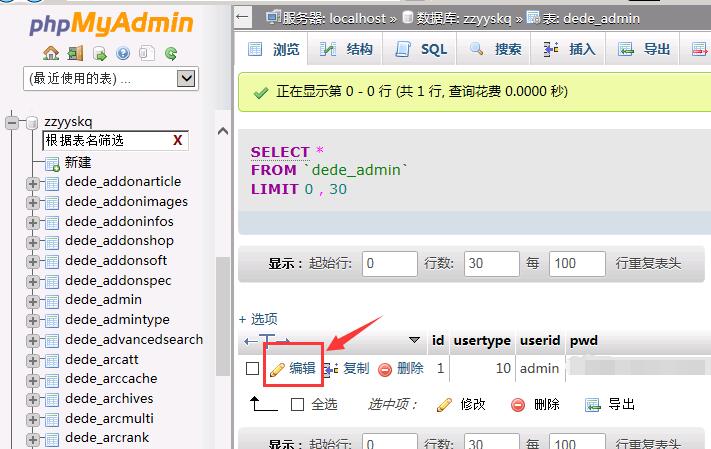This screenshot has width=711, height=449.
Task: Open dede_archives table in tree
Action: click(109, 398)
